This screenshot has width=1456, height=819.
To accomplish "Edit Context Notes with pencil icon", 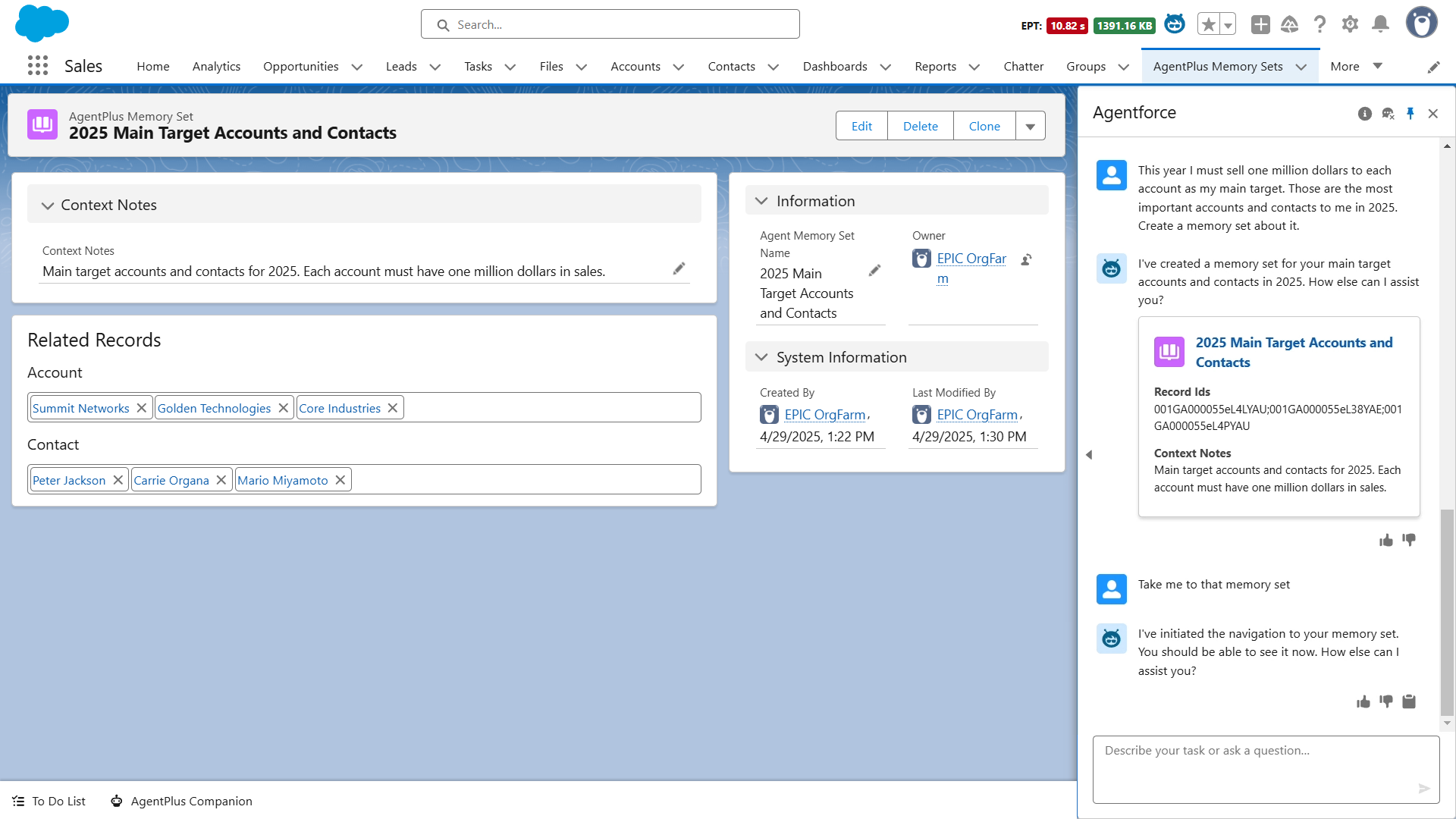I will (679, 268).
